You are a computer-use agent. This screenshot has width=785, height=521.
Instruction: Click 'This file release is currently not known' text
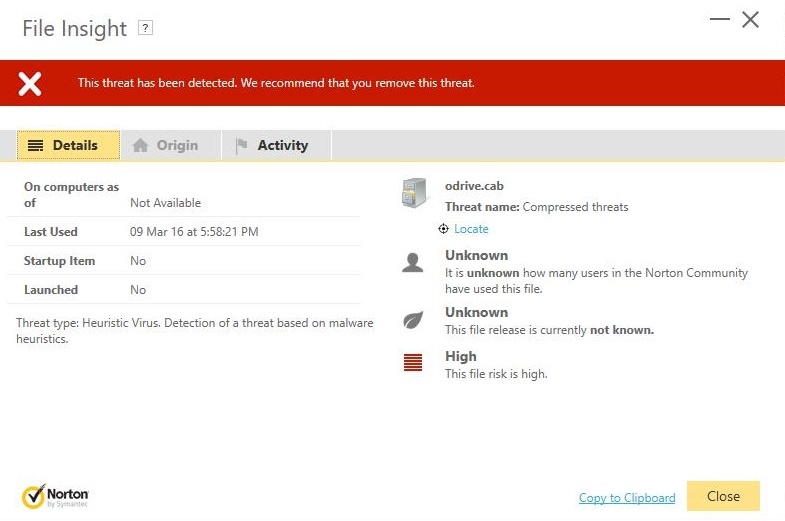549,330
